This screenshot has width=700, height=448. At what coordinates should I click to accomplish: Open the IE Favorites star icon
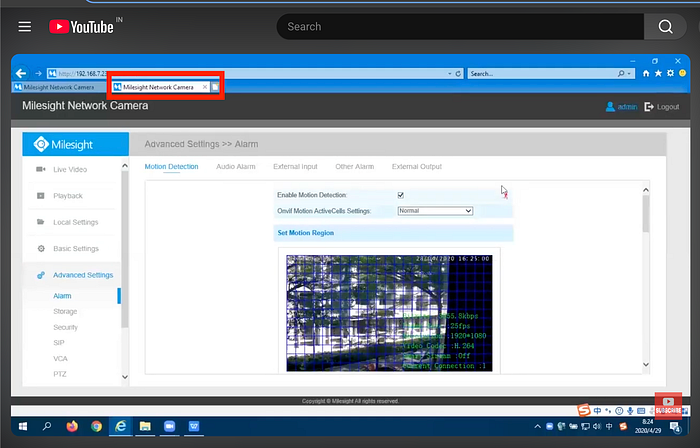coord(658,73)
